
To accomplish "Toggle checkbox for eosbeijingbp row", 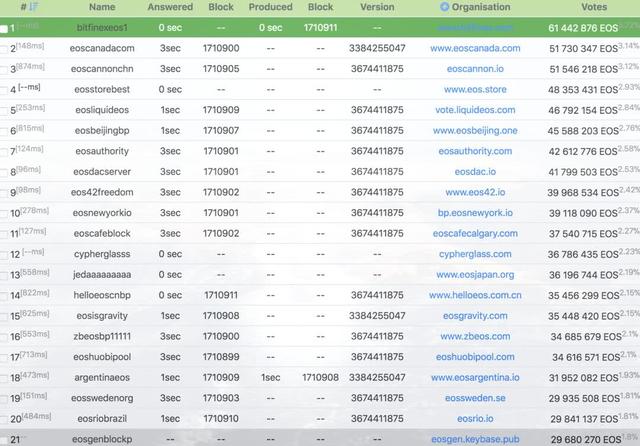I will coord(4,131).
